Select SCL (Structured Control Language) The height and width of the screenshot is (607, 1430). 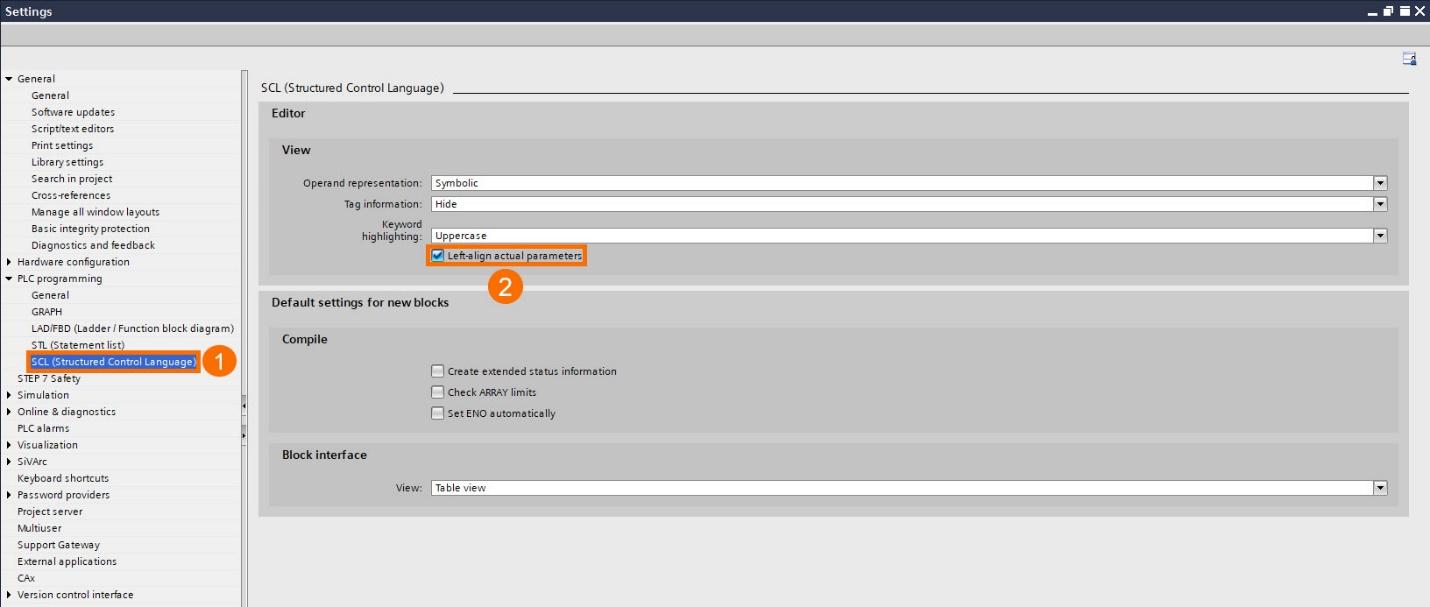(113, 362)
